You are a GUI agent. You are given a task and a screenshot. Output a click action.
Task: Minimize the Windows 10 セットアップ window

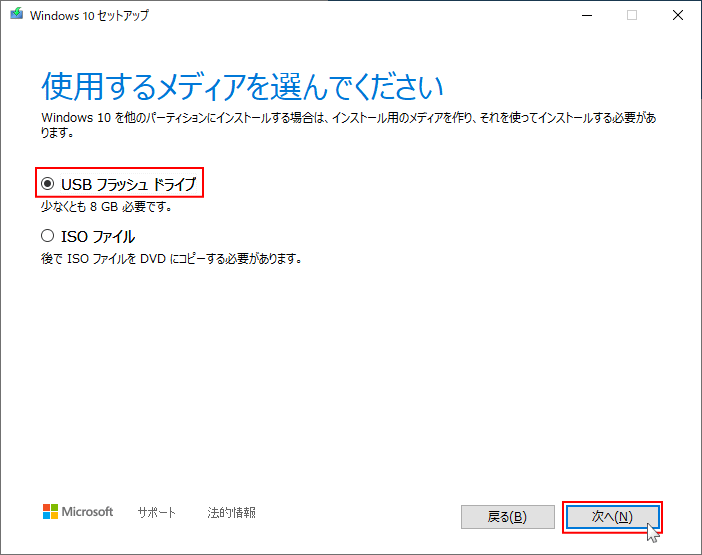point(587,15)
